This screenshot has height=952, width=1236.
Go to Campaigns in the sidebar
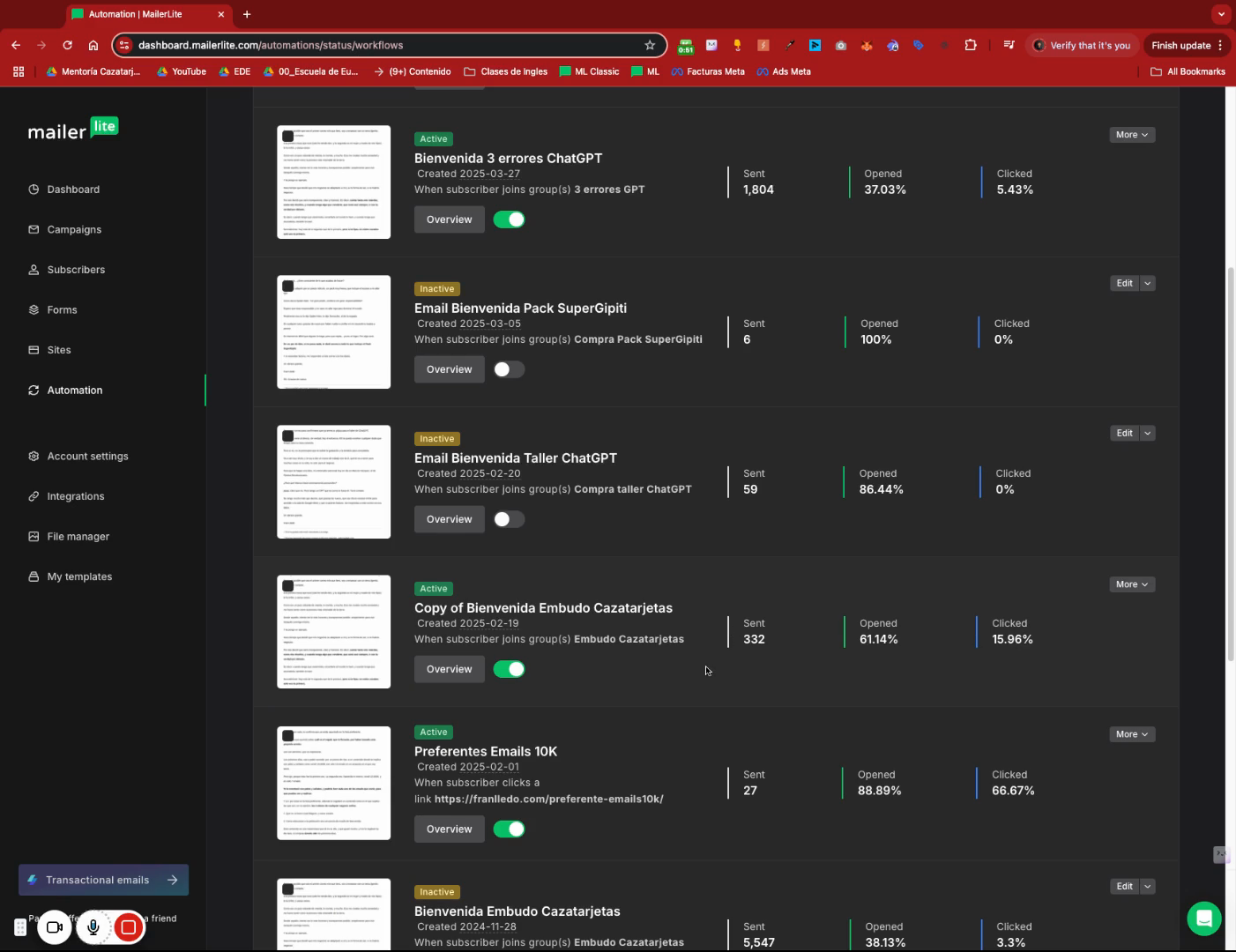tap(74, 229)
